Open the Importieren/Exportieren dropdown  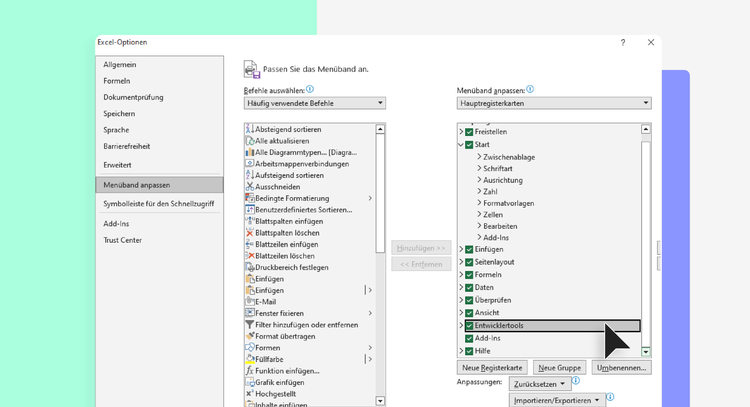tap(557, 400)
